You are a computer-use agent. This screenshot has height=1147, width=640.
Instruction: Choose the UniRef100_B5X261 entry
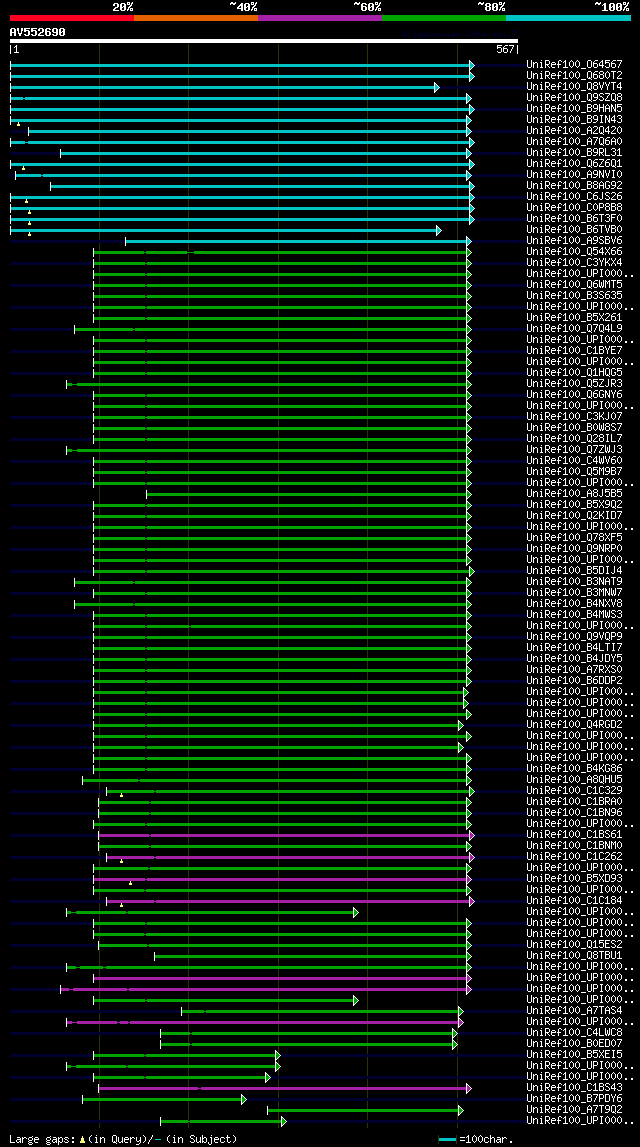tap(574, 317)
